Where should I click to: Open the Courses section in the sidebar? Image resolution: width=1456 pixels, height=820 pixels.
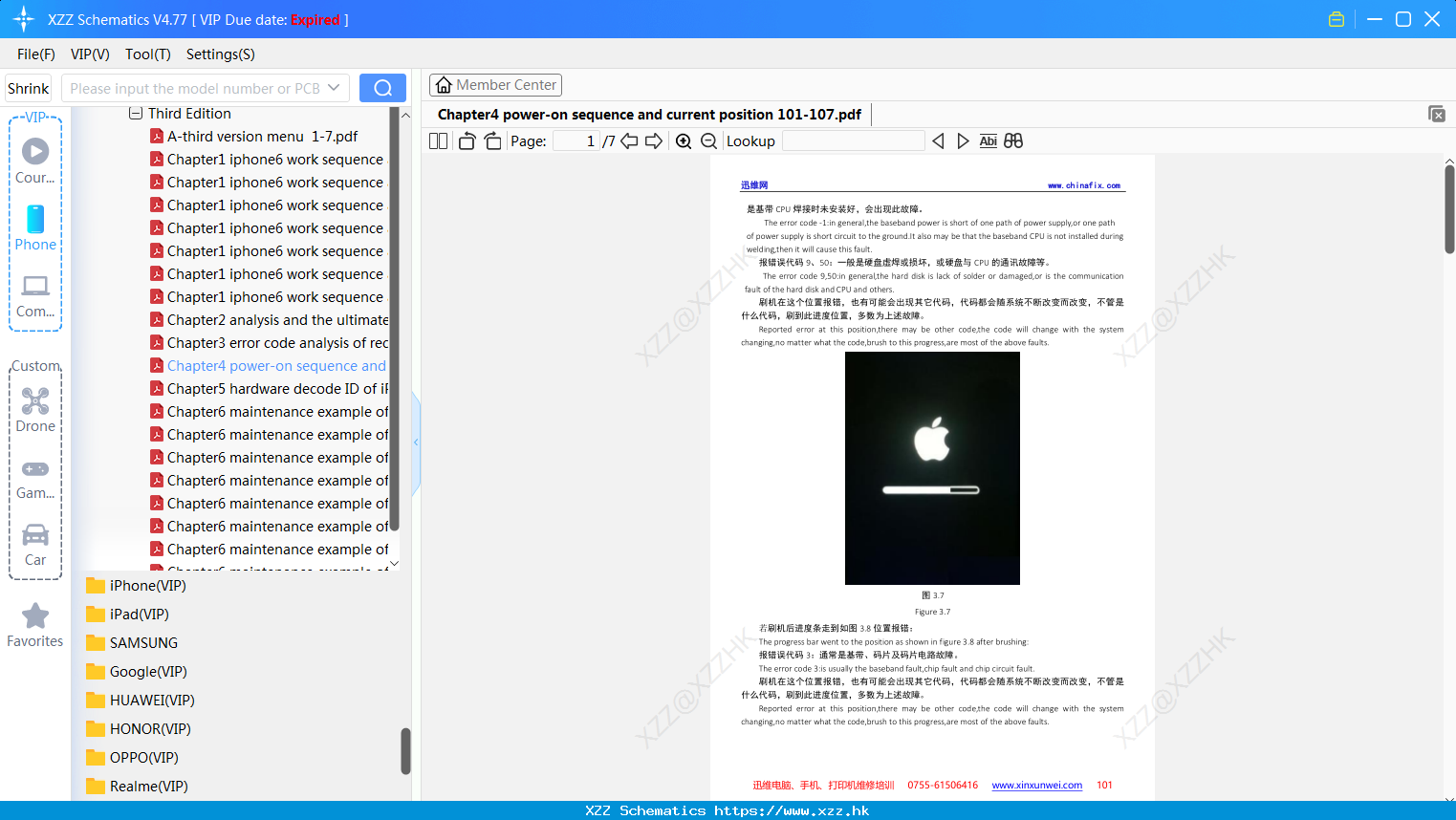click(x=35, y=161)
